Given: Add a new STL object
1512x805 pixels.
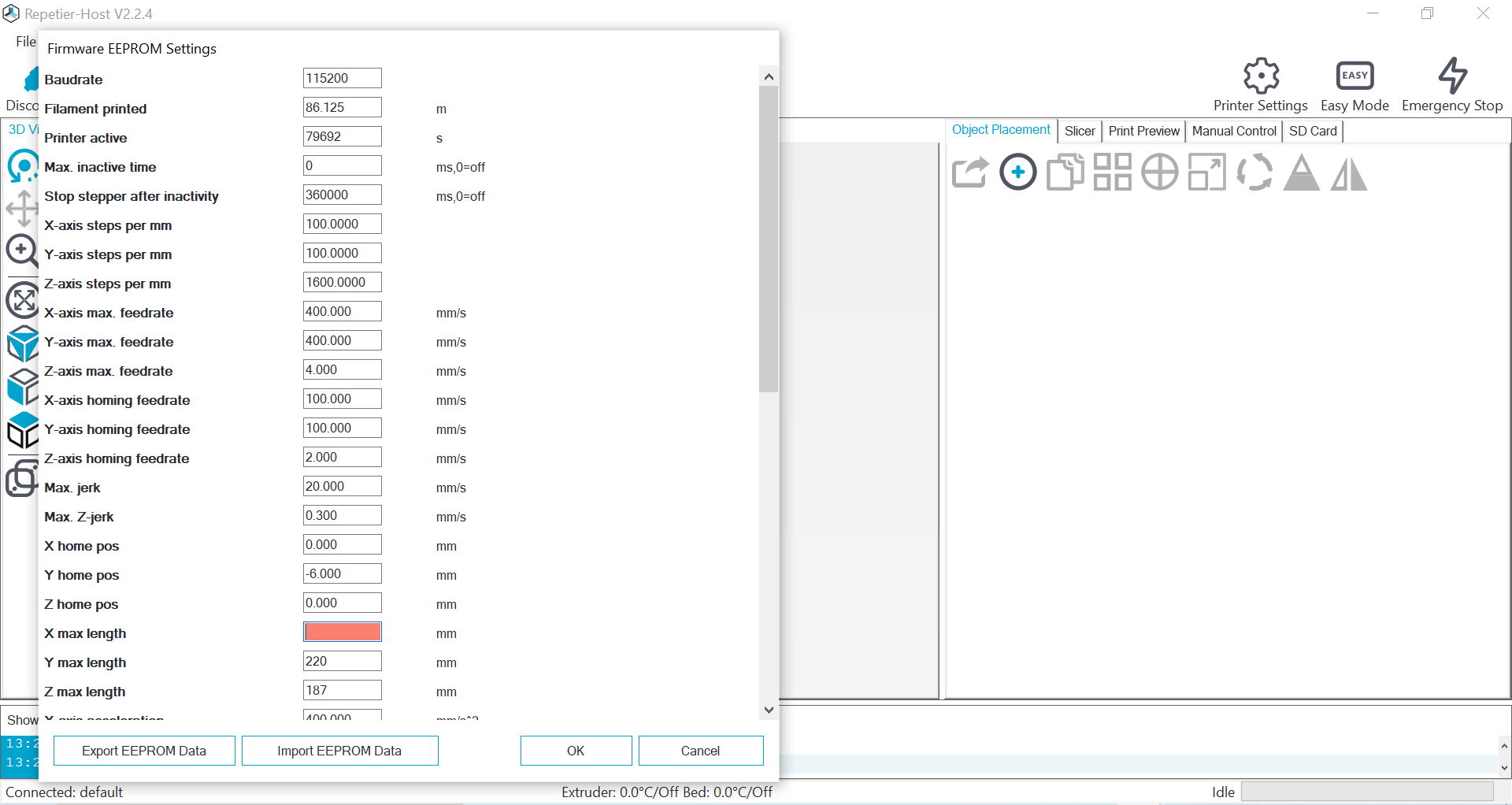Looking at the screenshot, I should (1018, 172).
